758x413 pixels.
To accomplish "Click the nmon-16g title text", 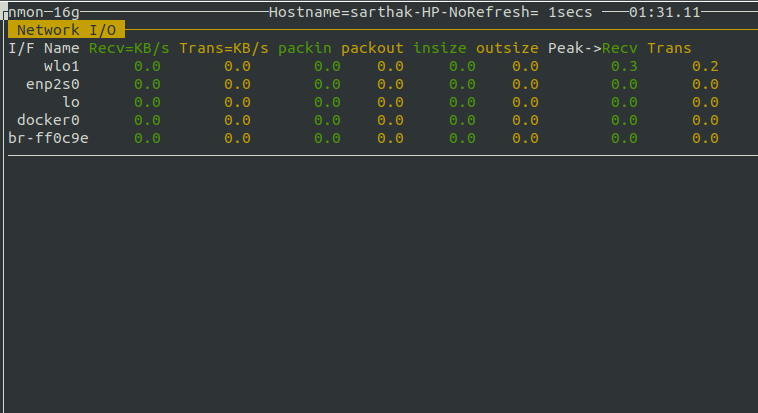I will [x=44, y=12].
